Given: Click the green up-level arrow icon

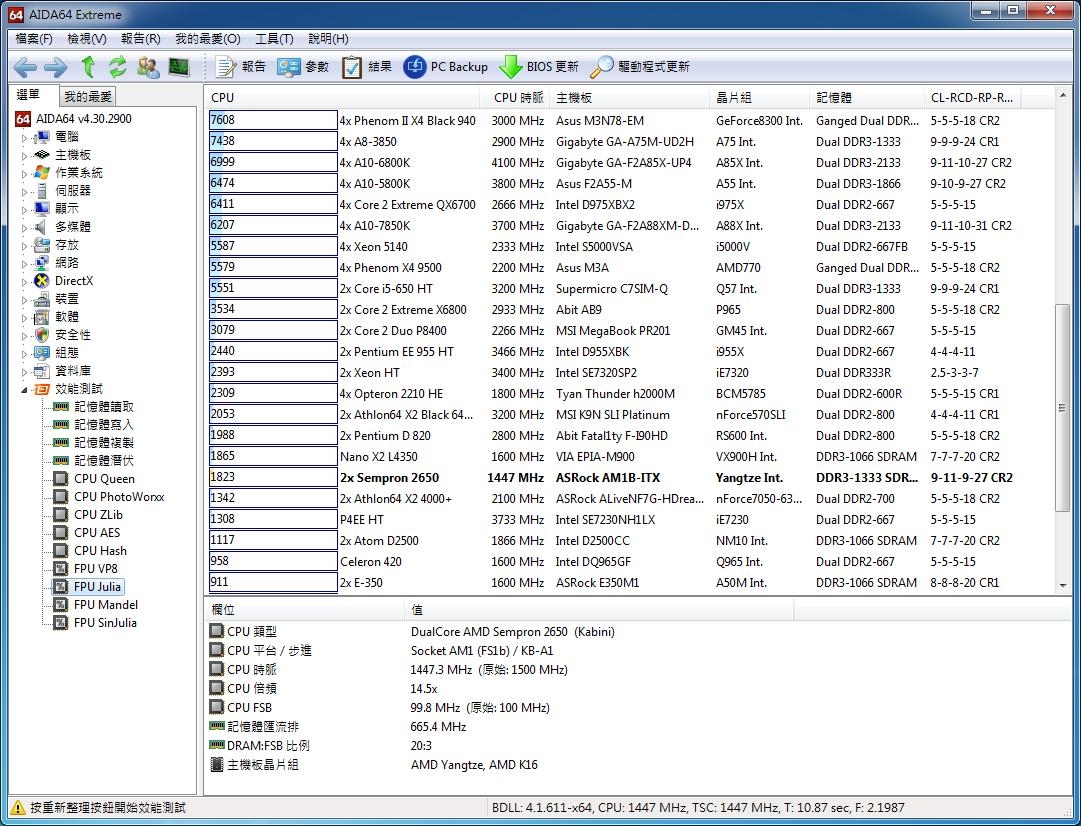Looking at the screenshot, I should 88,67.
